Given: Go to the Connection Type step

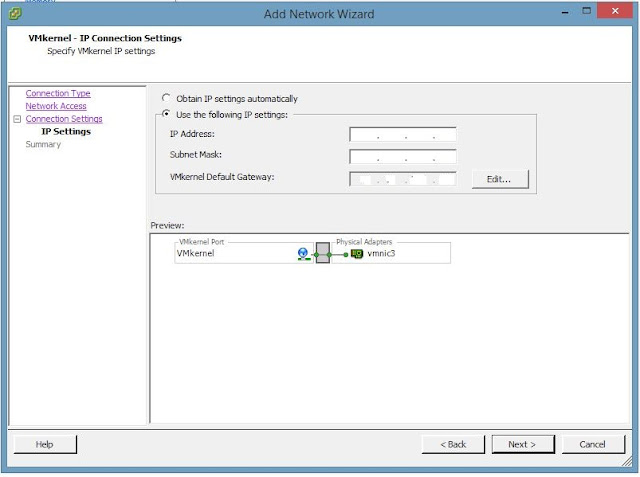Looking at the screenshot, I should point(58,93).
